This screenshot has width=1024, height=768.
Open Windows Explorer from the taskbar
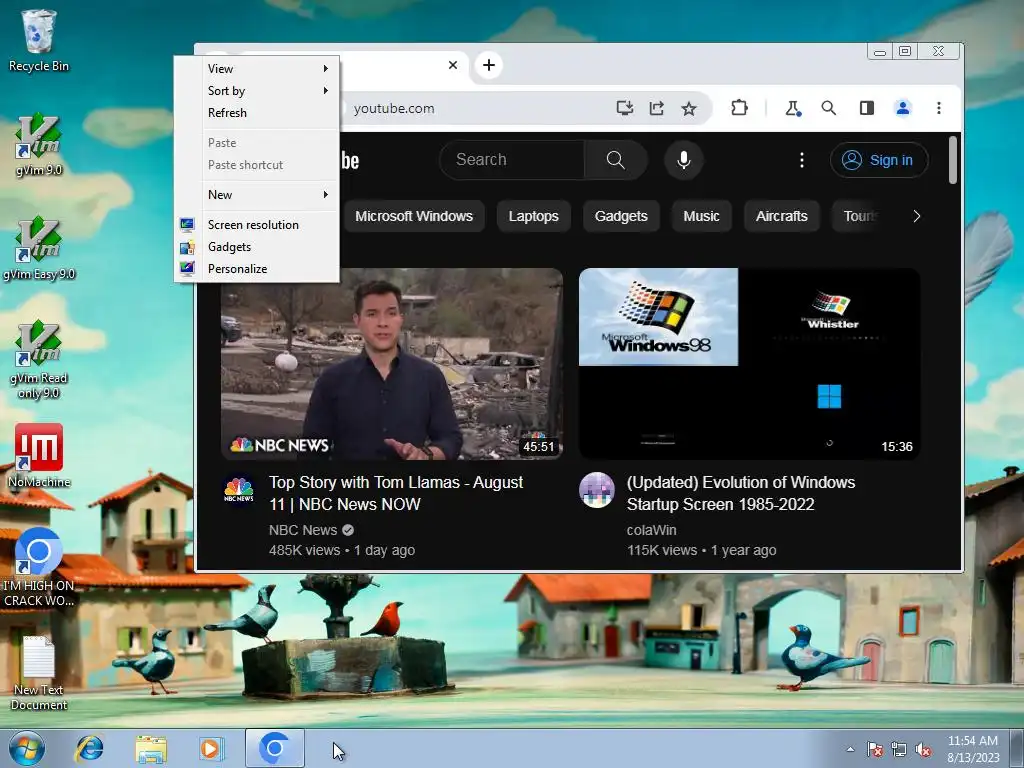click(151, 748)
